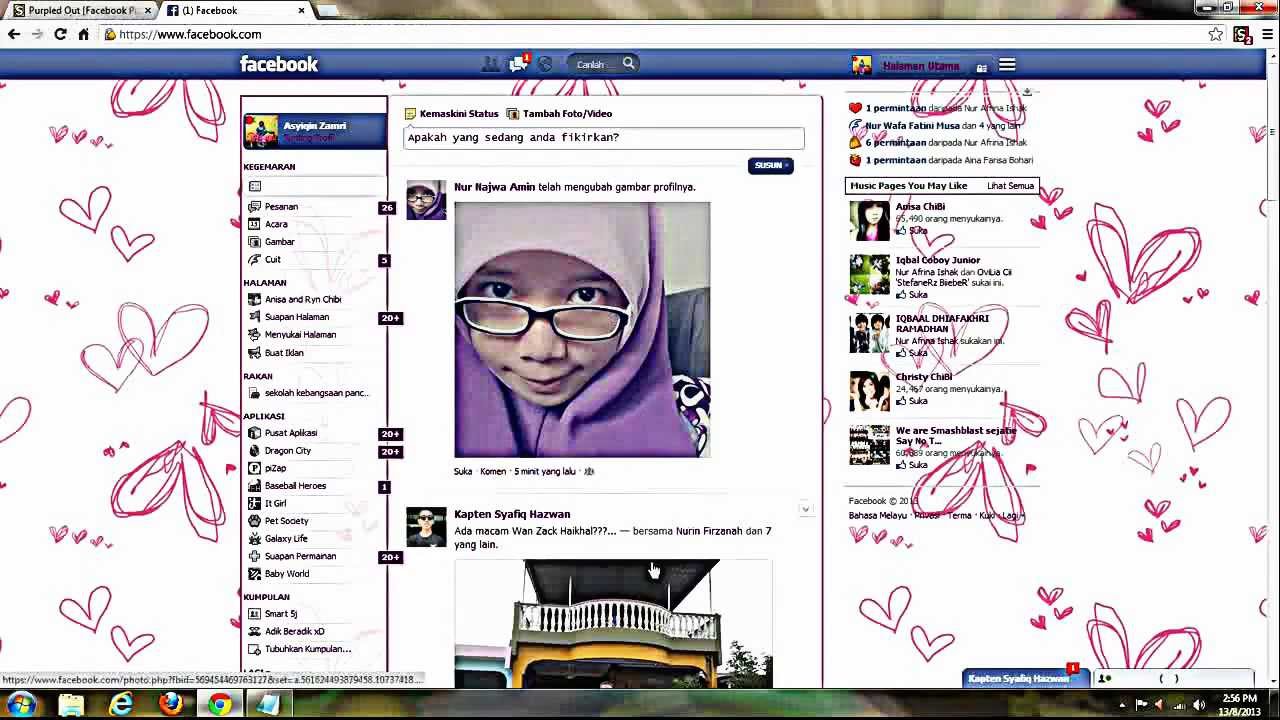This screenshot has width=1280, height=720.
Task: Open Suapan Halaman in sidebar
Action: coord(296,317)
